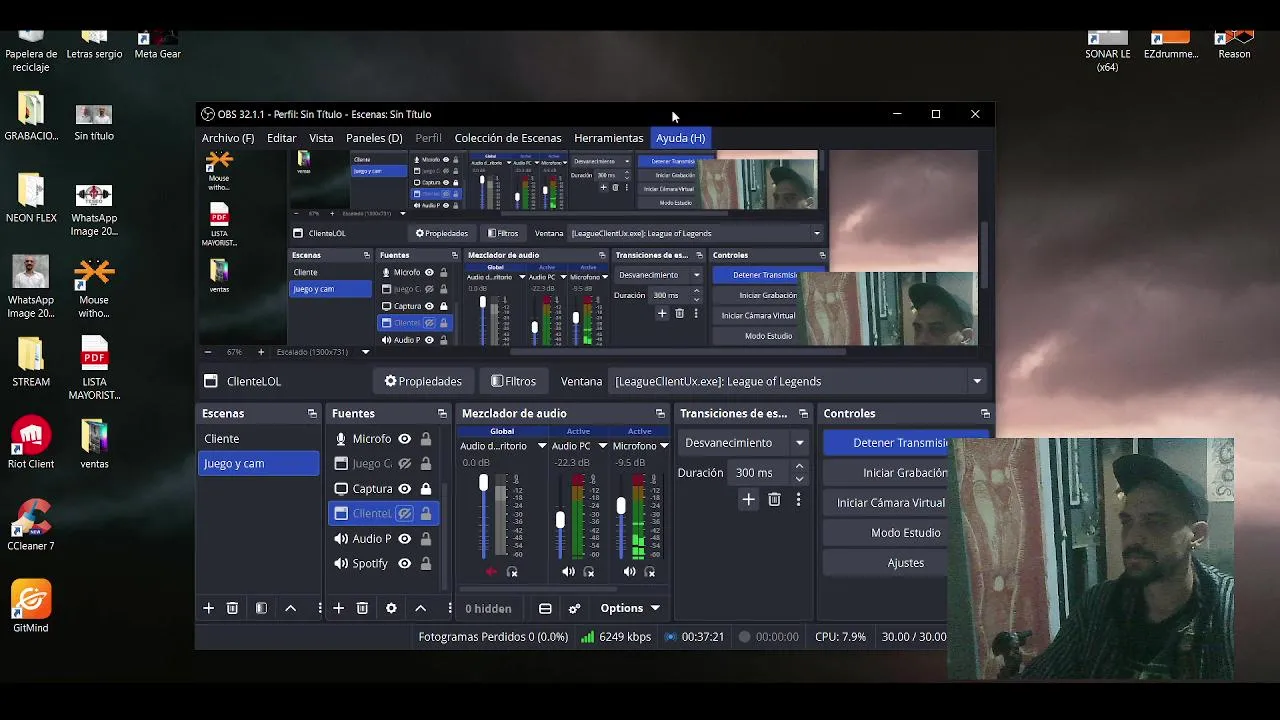The image size is (1280, 720).
Task: Toggle mixer layout icon beside 0 hidden
Action: pyautogui.click(x=545, y=608)
